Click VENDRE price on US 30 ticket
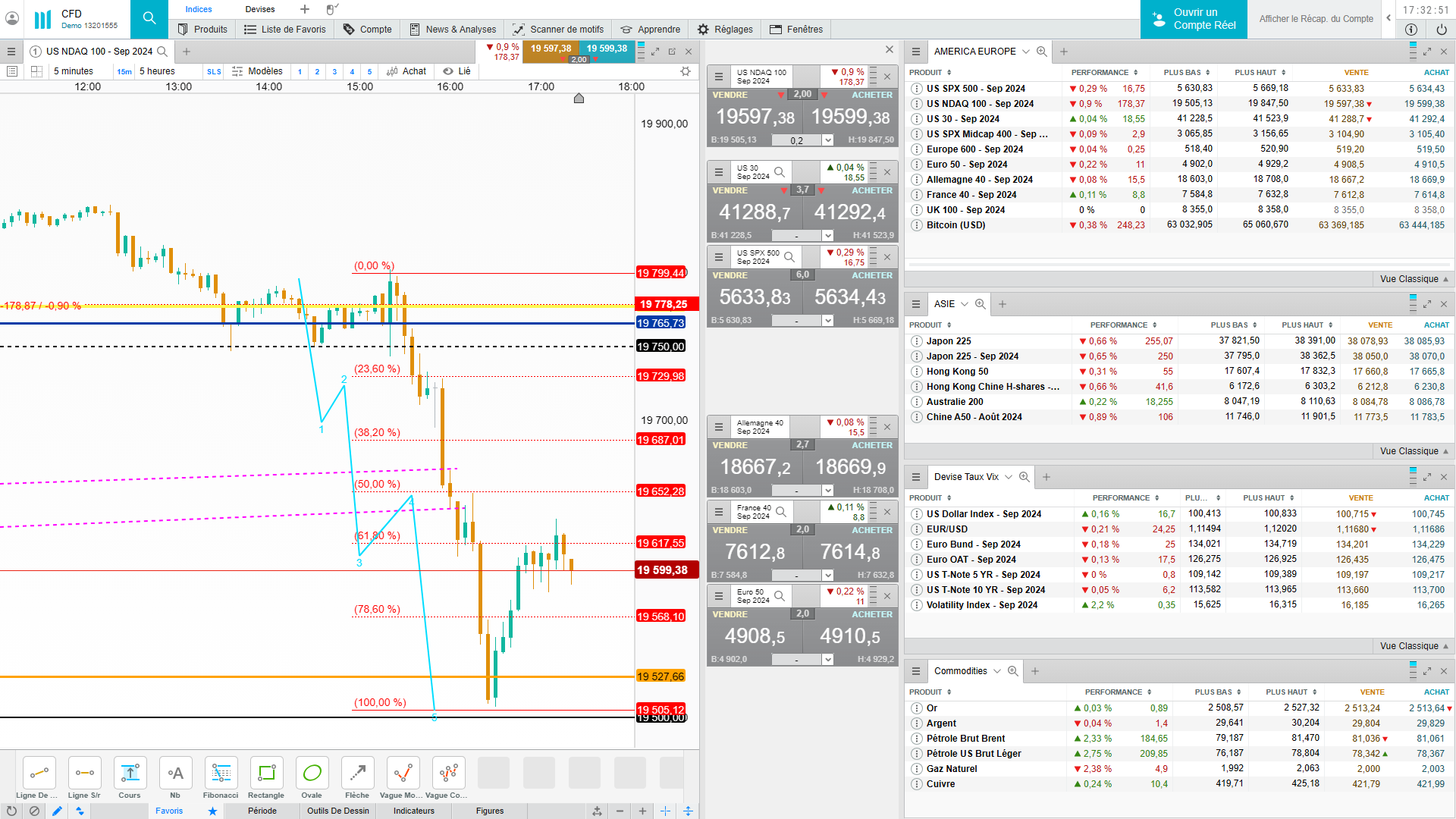Screen dimensions: 1456x819 pyautogui.click(x=755, y=212)
